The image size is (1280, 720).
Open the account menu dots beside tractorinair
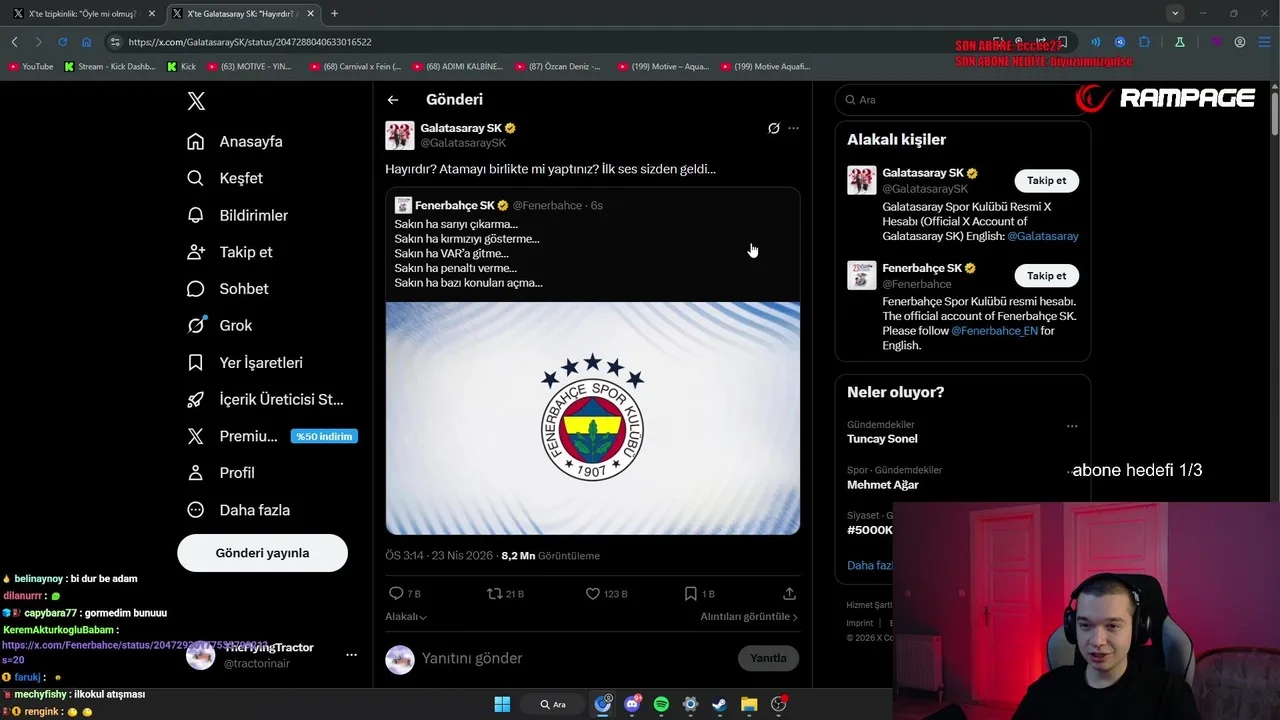[x=351, y=655]
